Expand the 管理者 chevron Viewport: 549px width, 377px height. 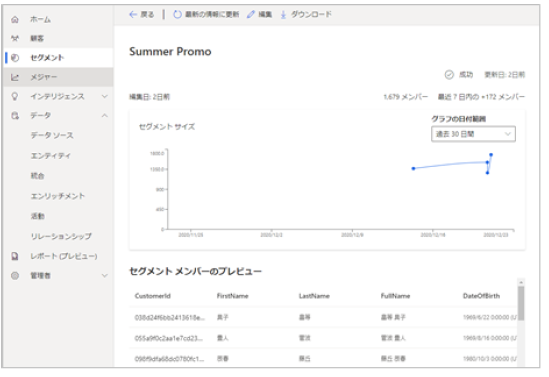point(104,275)
